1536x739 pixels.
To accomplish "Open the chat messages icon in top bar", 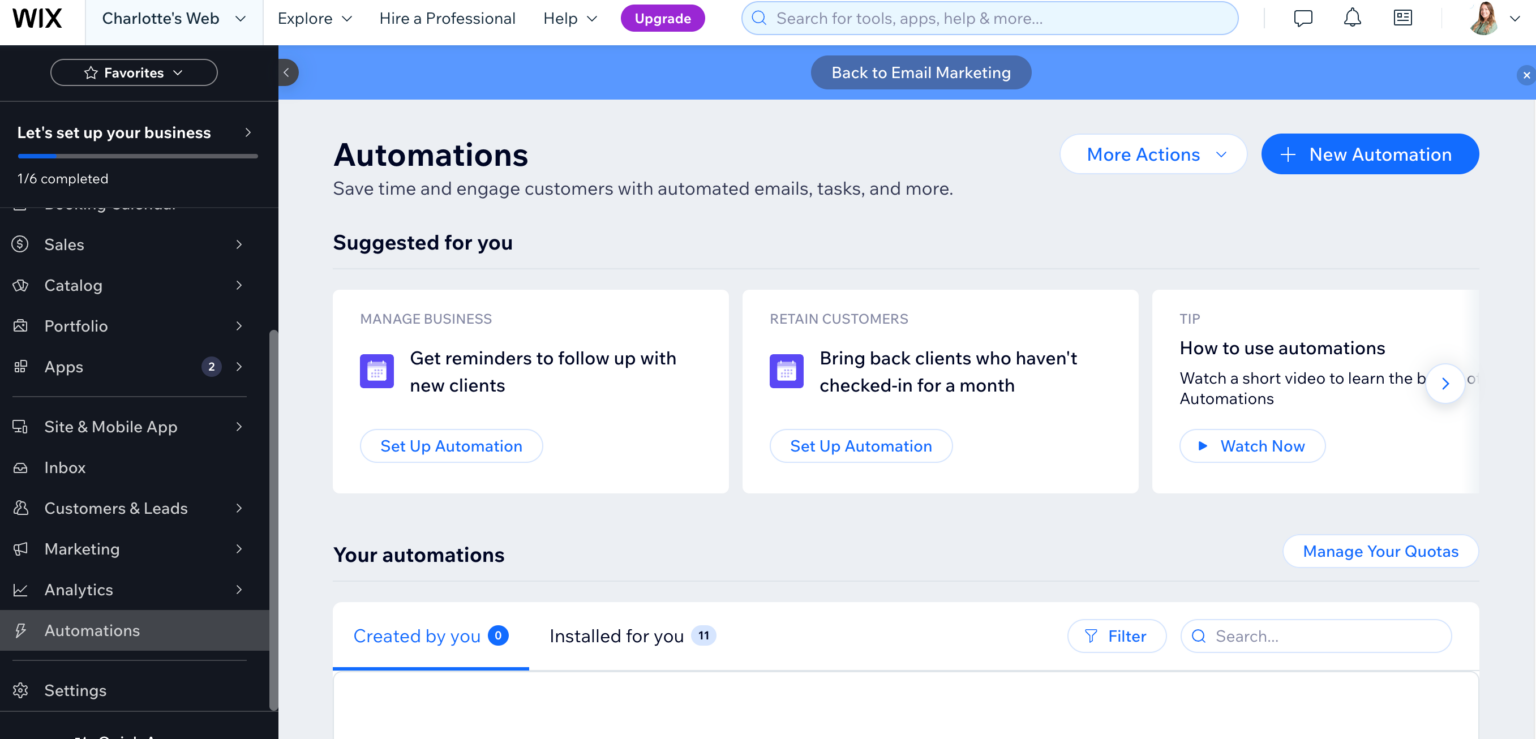I will [1302, 17].
